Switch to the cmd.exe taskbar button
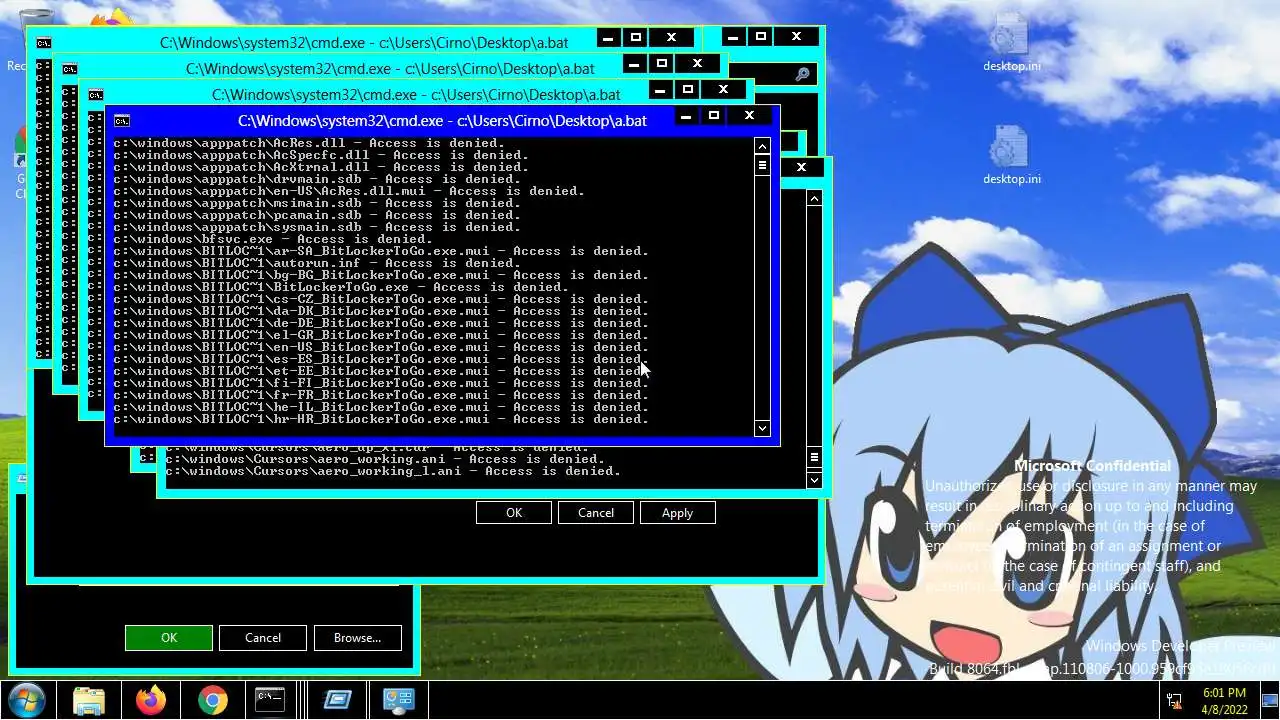Viewport: 1280px width, 720px height. click(270, 700)
